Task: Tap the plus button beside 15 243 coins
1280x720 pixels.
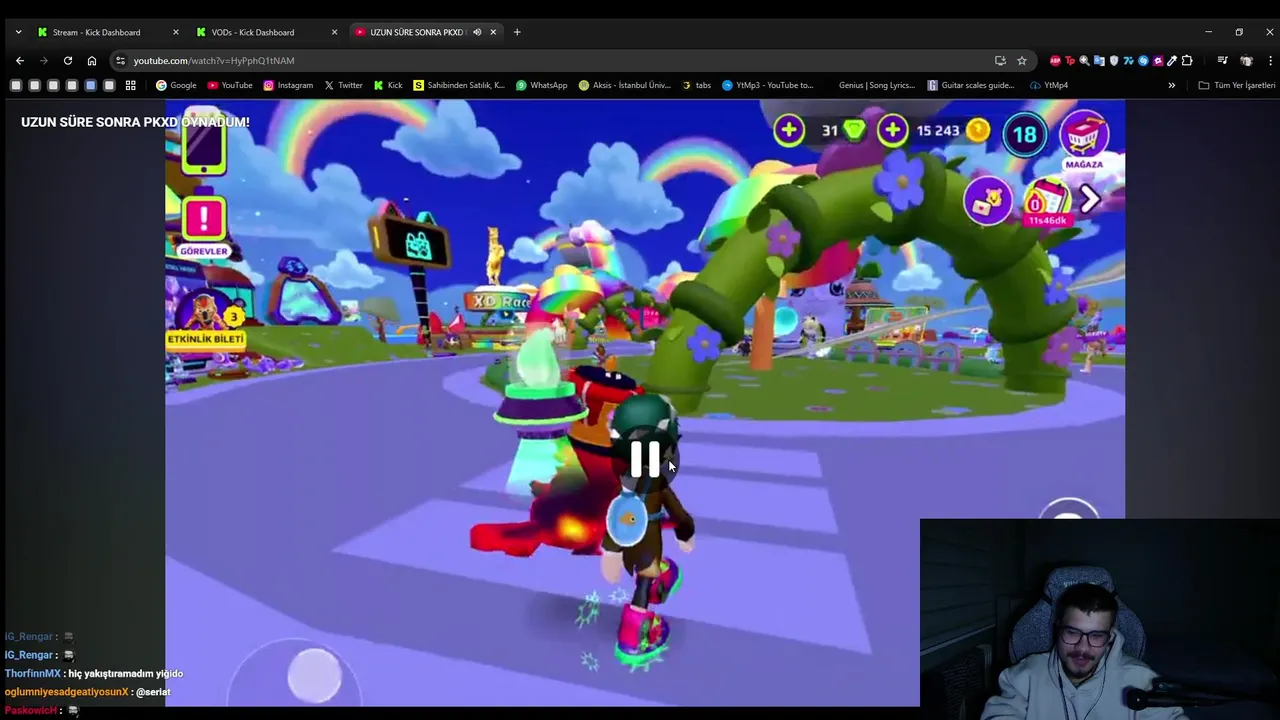Action: tap(892, 130)
